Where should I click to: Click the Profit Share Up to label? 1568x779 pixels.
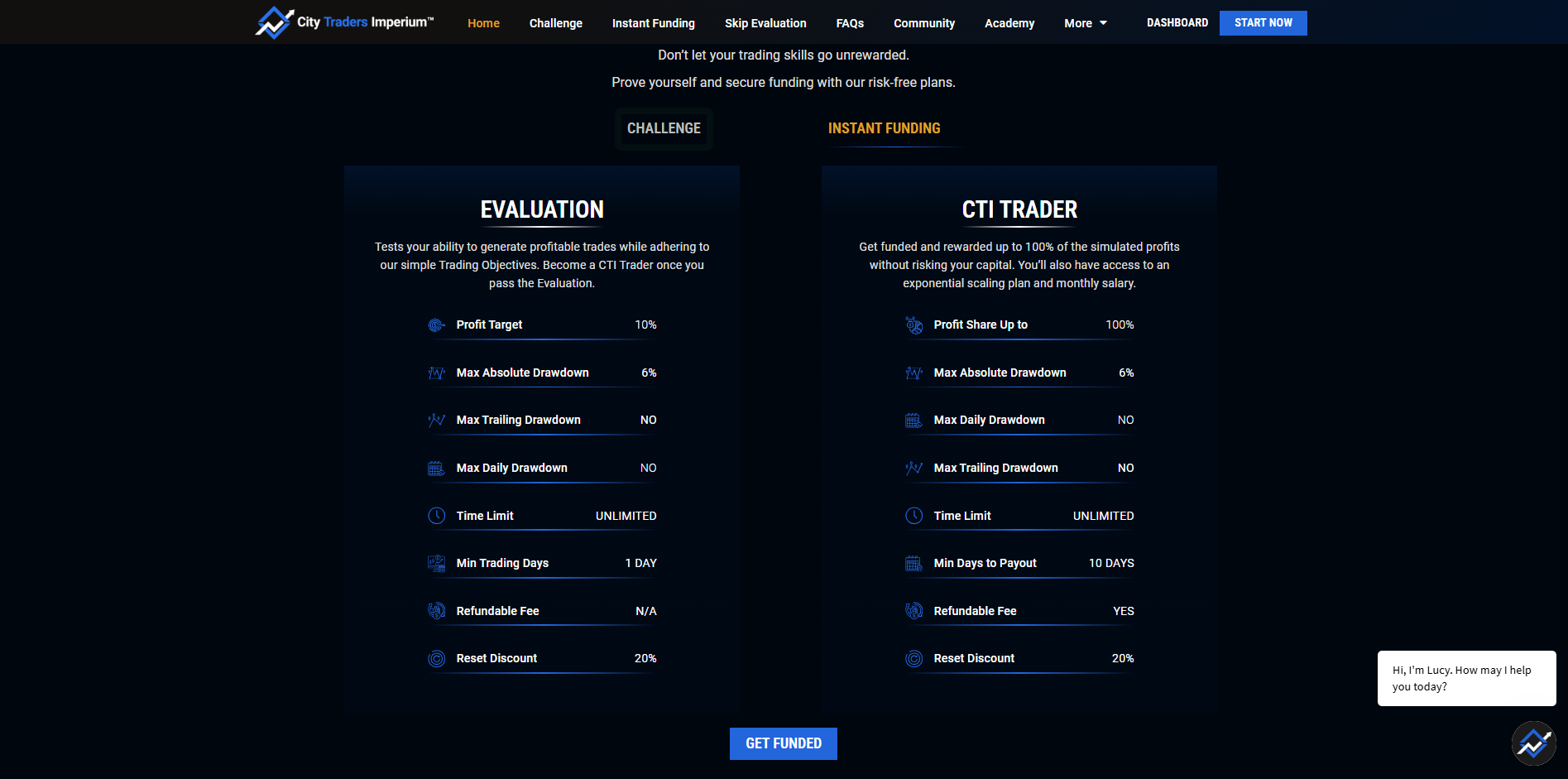click(x=981, y=325)
